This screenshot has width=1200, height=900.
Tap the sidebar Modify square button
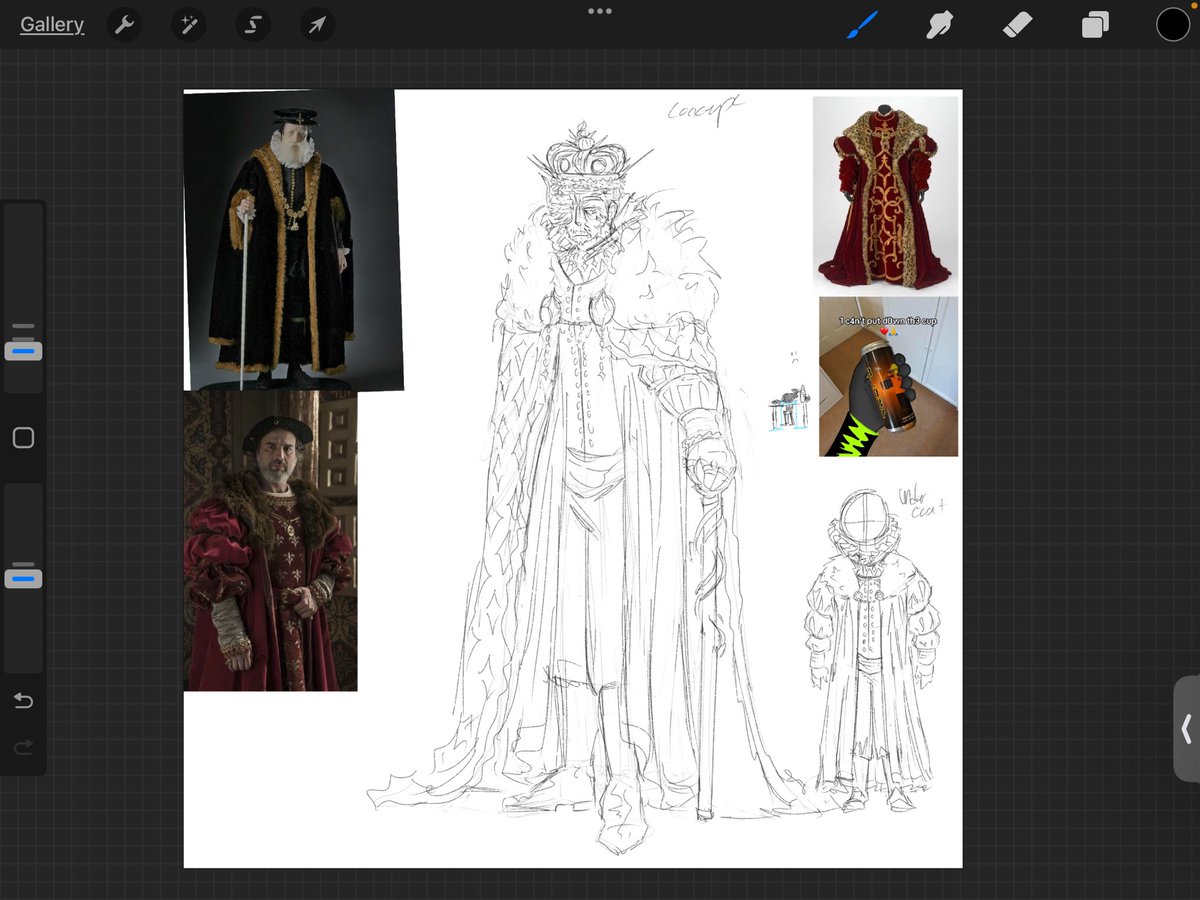(x=23, y=437)
